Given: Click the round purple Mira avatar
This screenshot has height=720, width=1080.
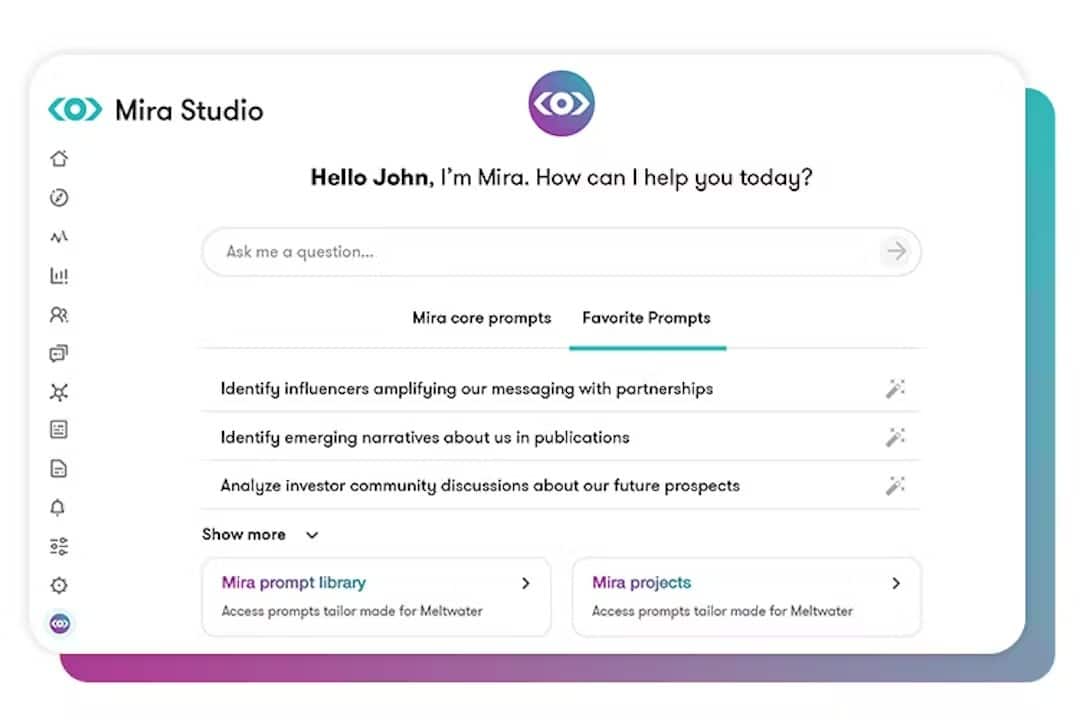Looking at the screenshot, I should click(561, 103).
